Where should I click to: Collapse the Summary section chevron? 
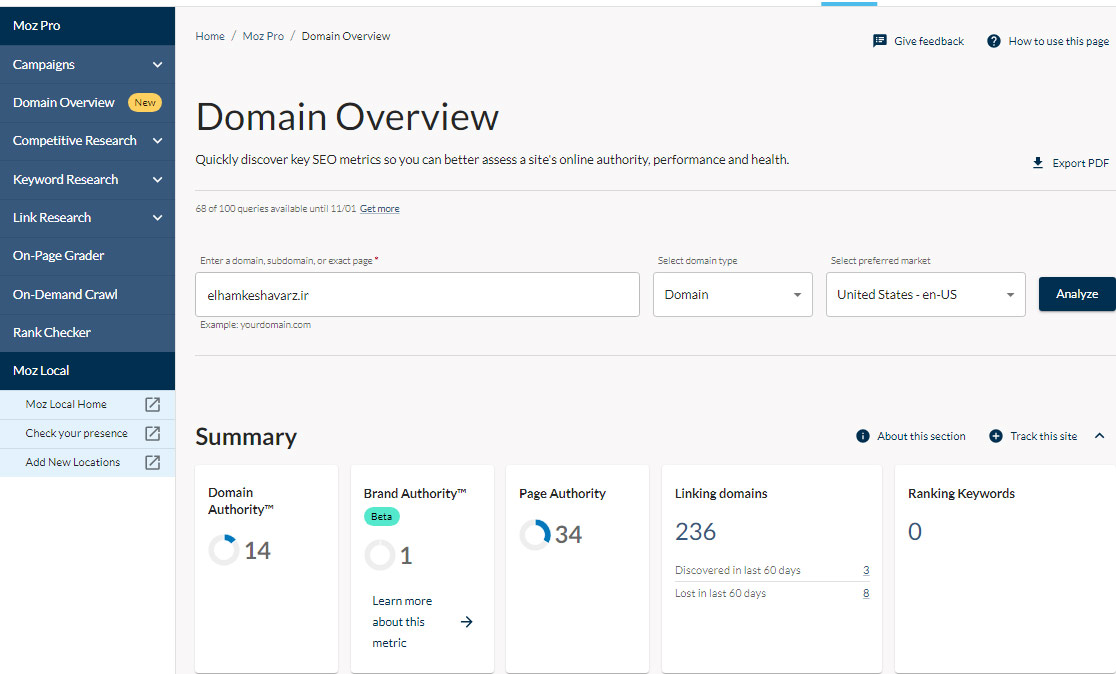pyautogui.click(x=1100, y=436)
